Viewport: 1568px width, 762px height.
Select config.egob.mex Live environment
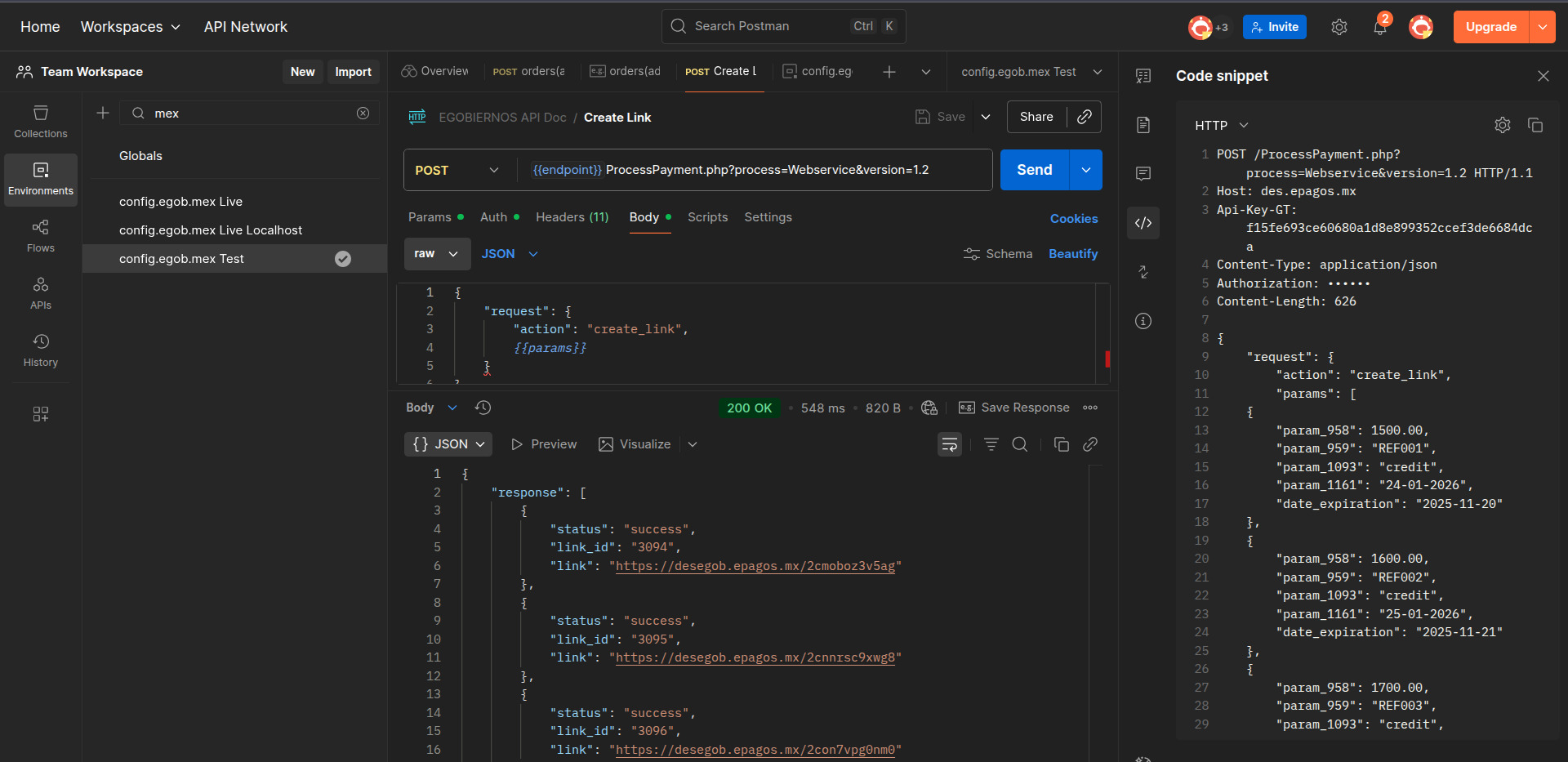tap(180, 202)
